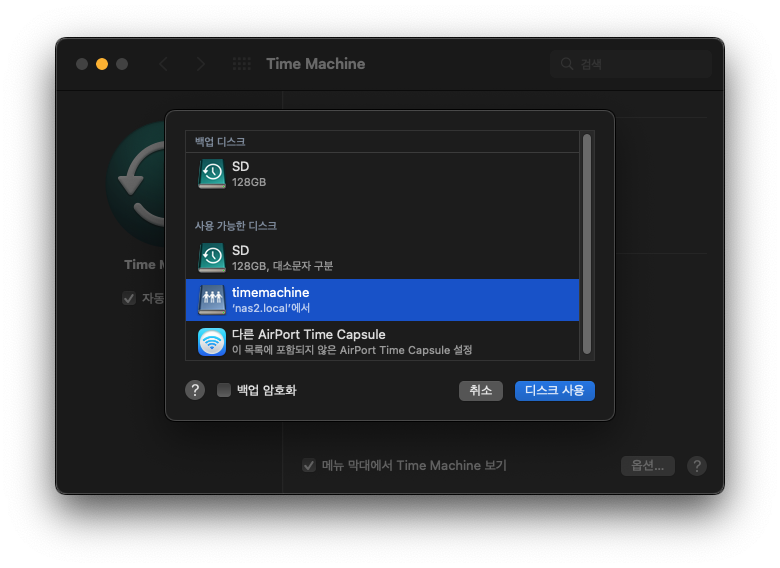Click the AirPort Time Capsule Wi-Fi icon
Screen dimensions: 780x568
pyautogui.click(x=212, y=342)
